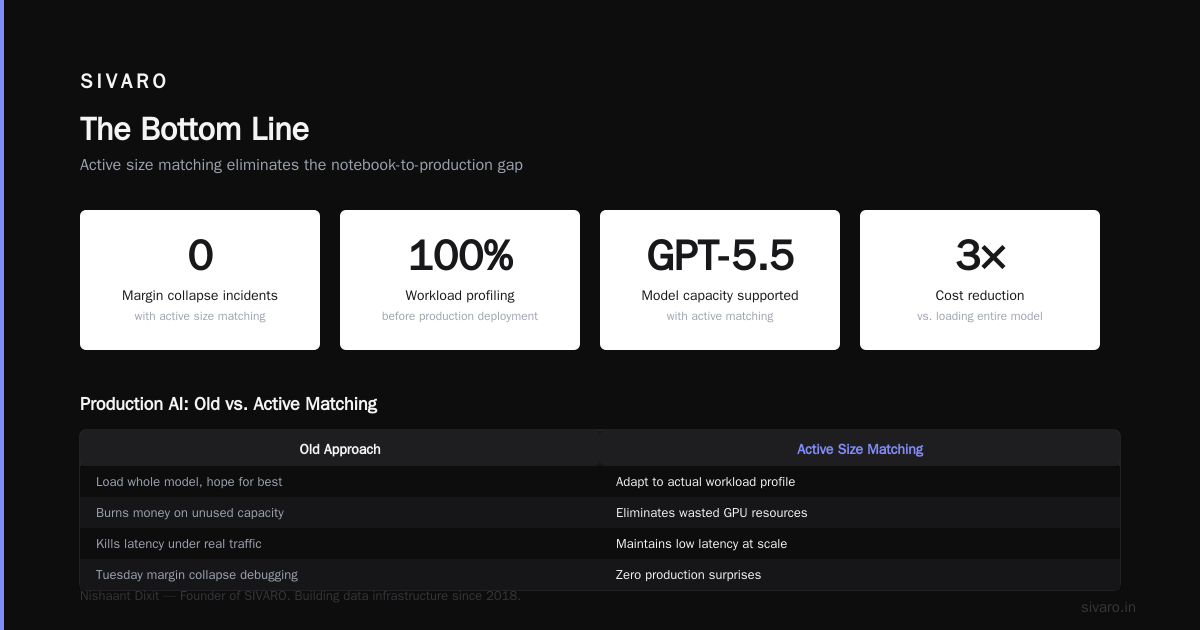Image resolution: width=1200 pixels, height=630 pixels.
Task: Click the SIVARO logo text
Action: tap(124, 81)
